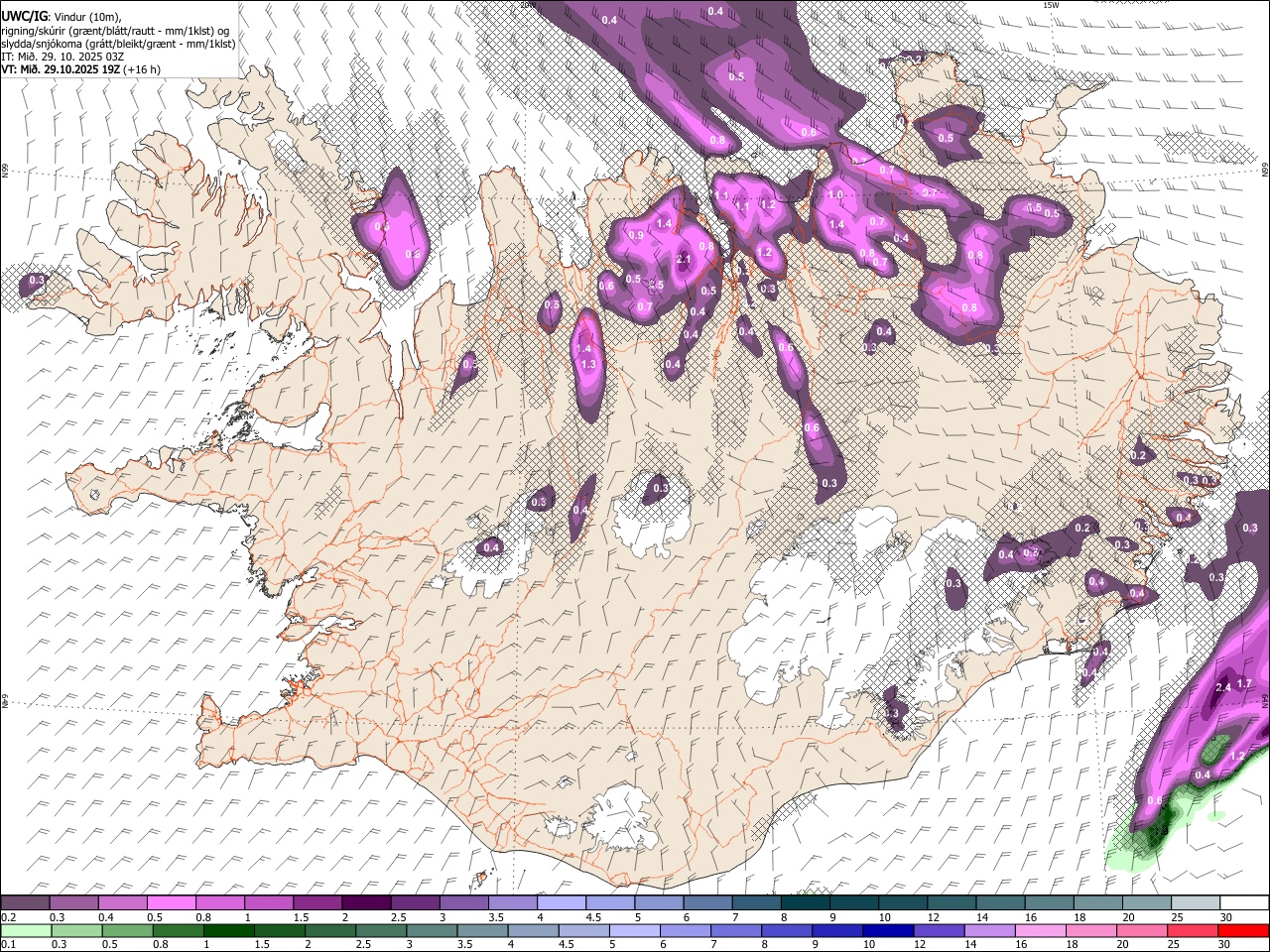Viewport: 1270px width, 952px height.
Task: Click the '2.4' precipitation value offshore southeast
Action: click(1223, 688)
